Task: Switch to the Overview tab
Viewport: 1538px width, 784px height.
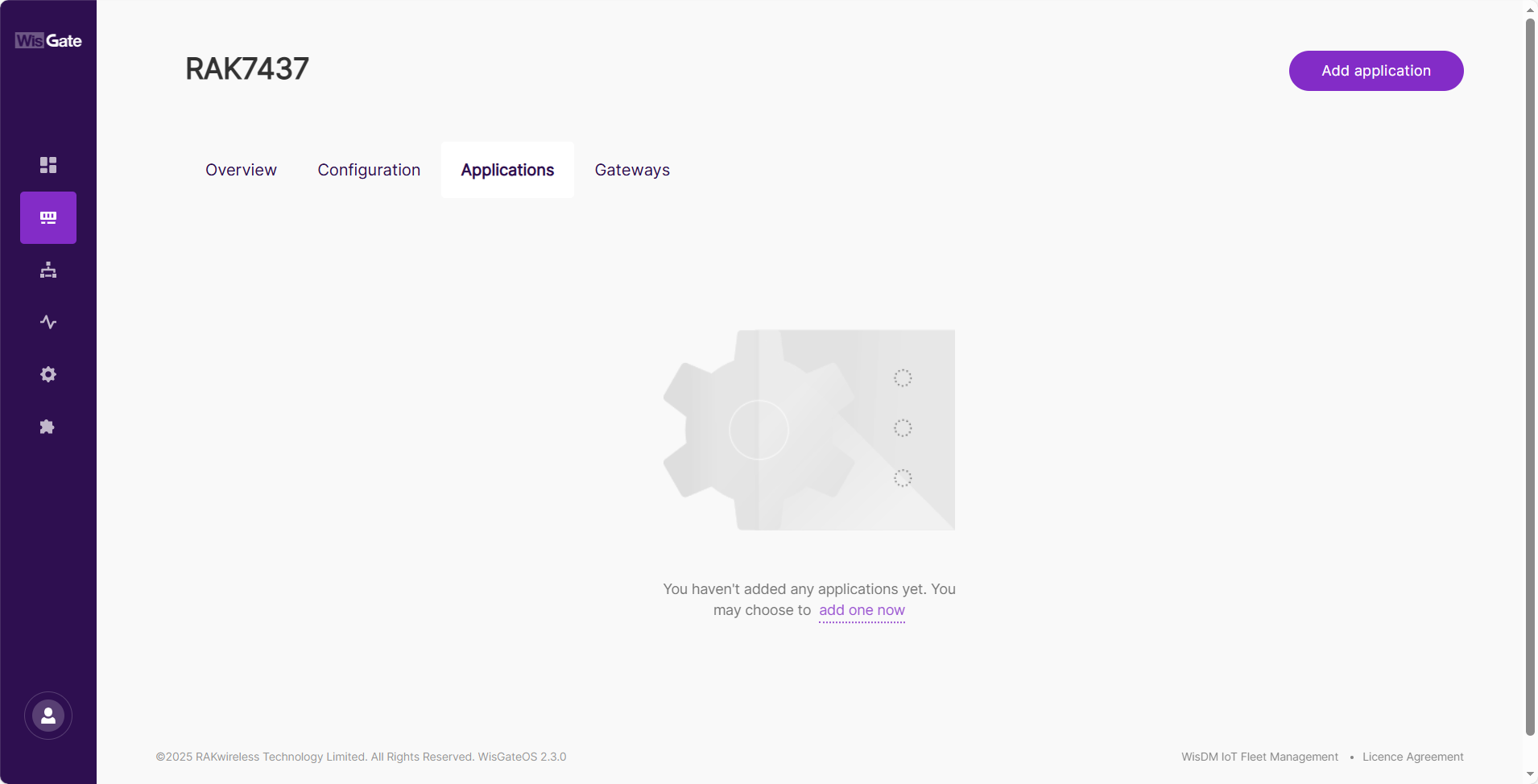Action: tap(240, 170)
